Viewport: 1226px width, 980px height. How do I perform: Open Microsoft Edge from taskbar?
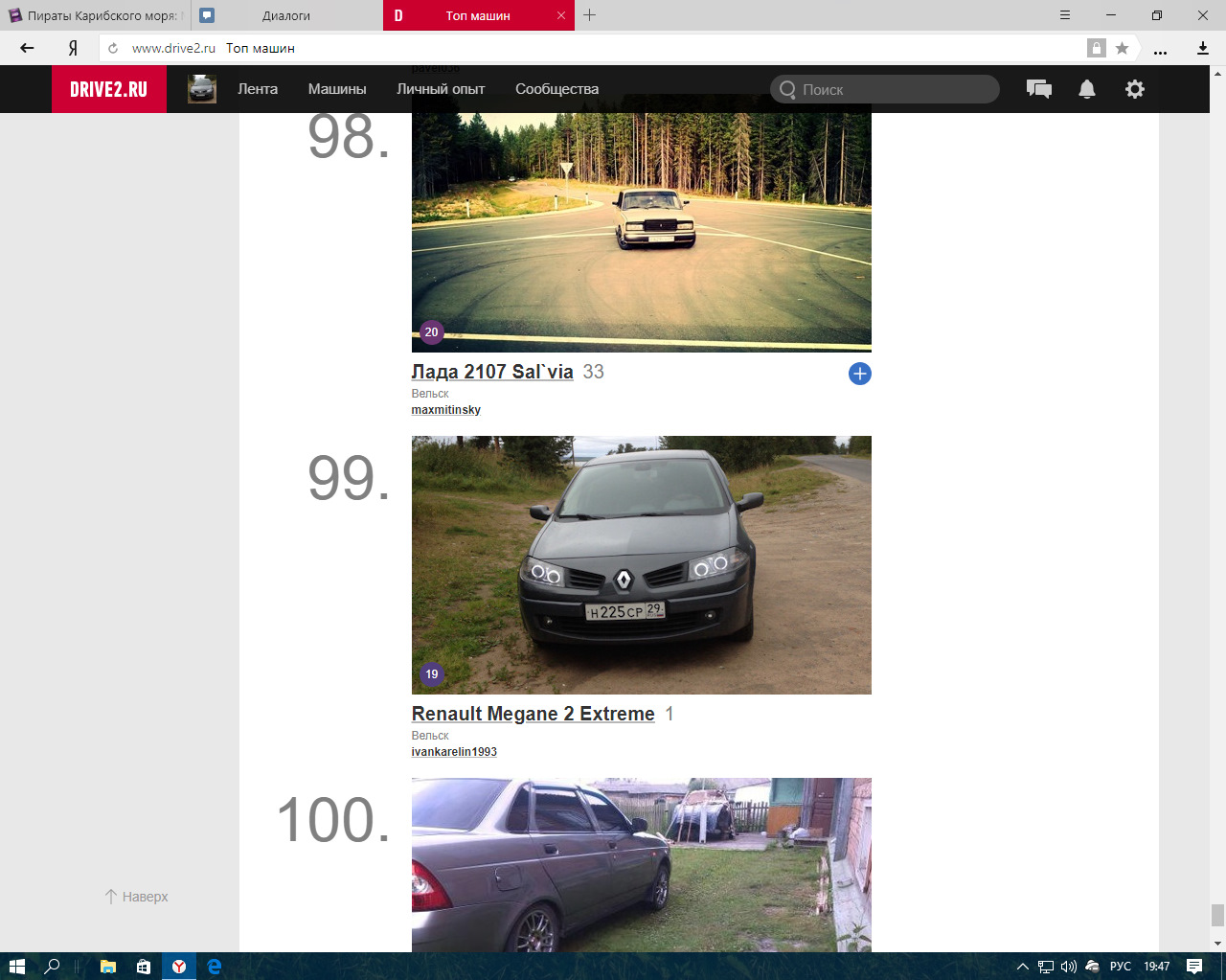click(x=215, y=966)
